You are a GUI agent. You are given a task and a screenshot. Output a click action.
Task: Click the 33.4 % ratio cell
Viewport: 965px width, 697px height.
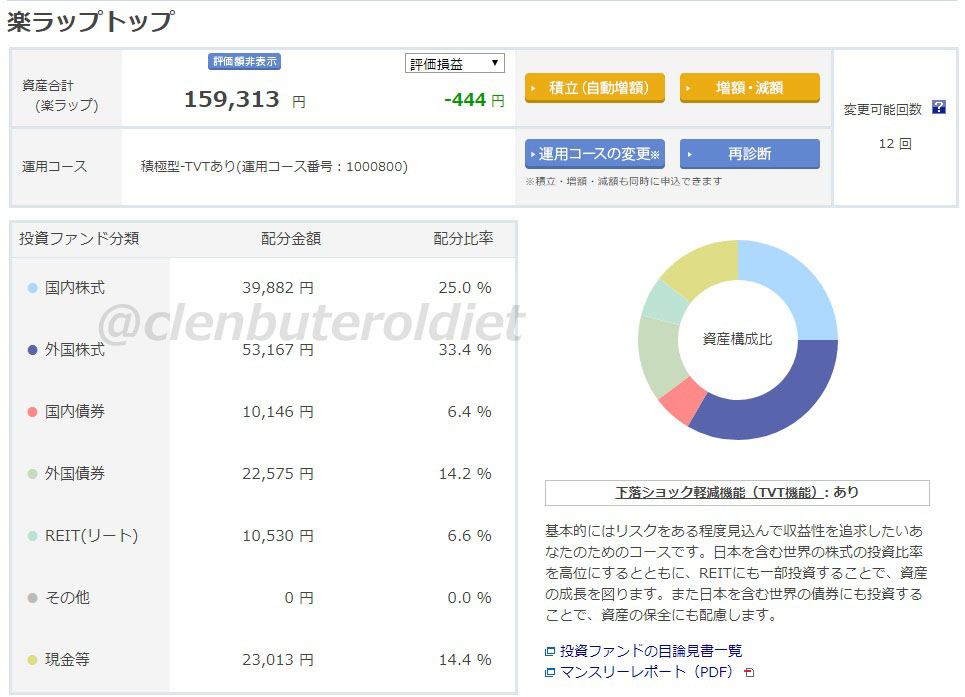465,350
